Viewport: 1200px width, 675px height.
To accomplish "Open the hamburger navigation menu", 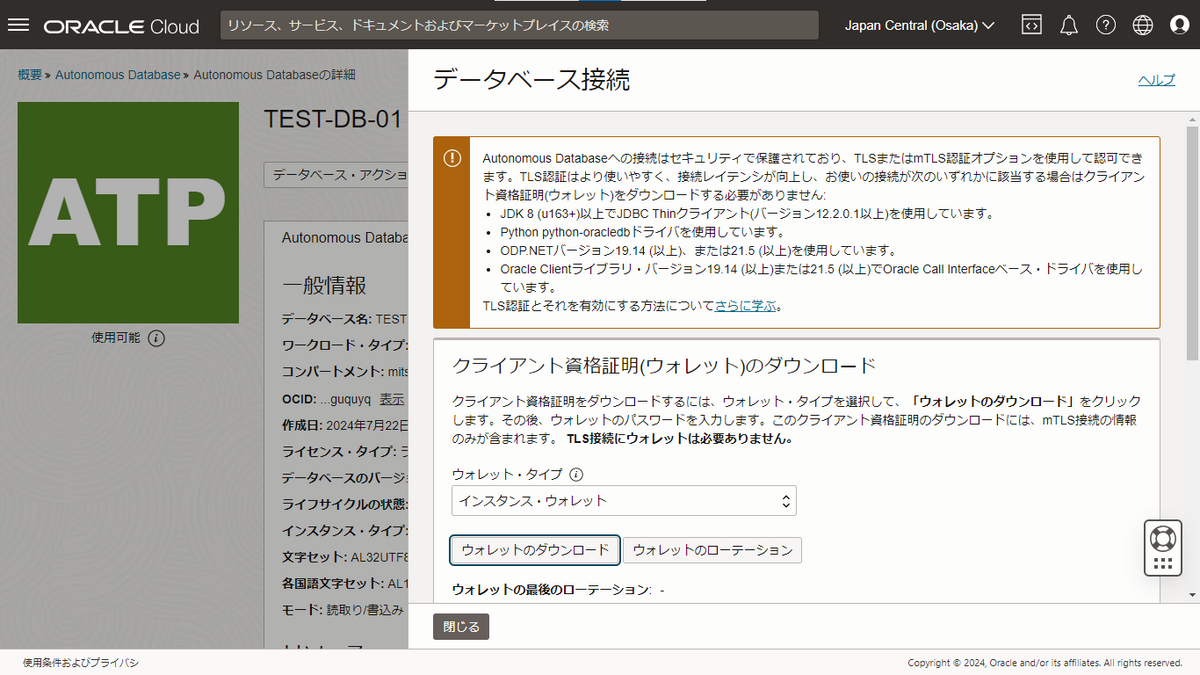I will [x=18, y=25].
